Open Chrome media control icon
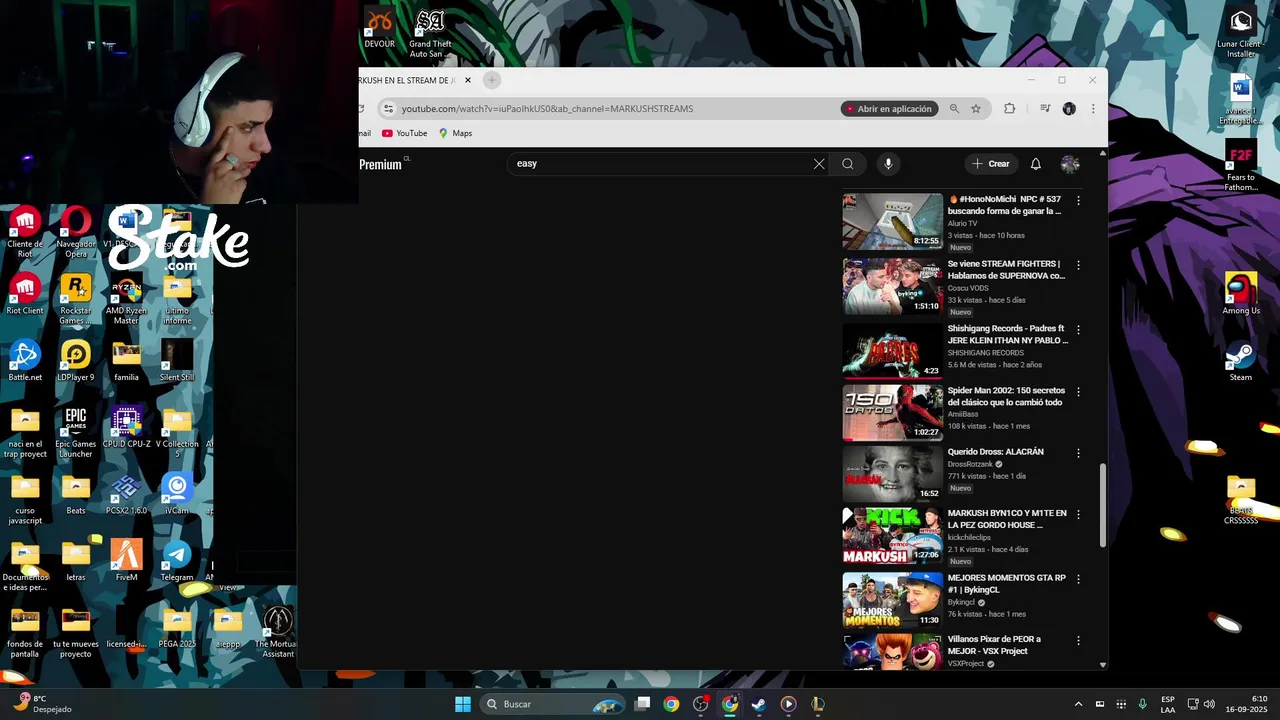The width and height of the screenshot is (1280, 720). 1045,109
